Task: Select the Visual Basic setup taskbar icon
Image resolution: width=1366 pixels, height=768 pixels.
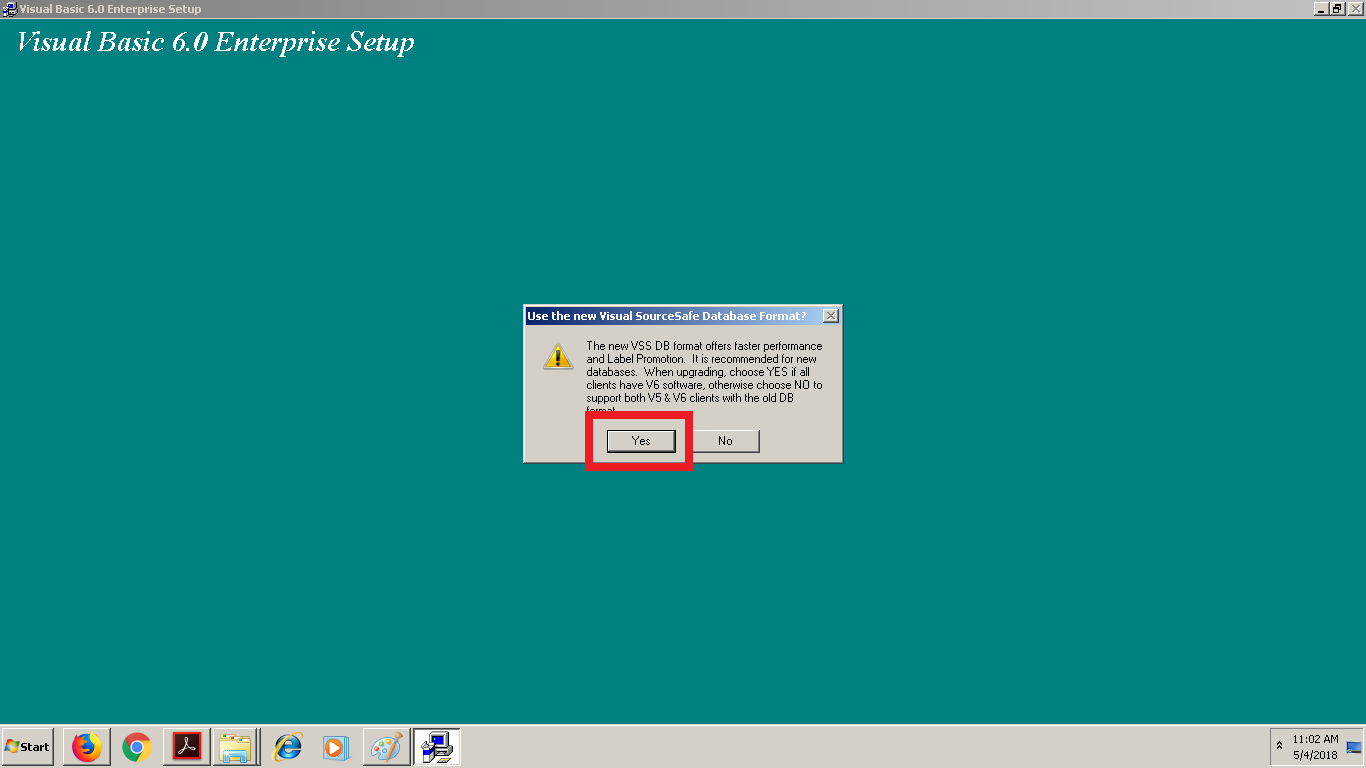Action: [437, 747]
